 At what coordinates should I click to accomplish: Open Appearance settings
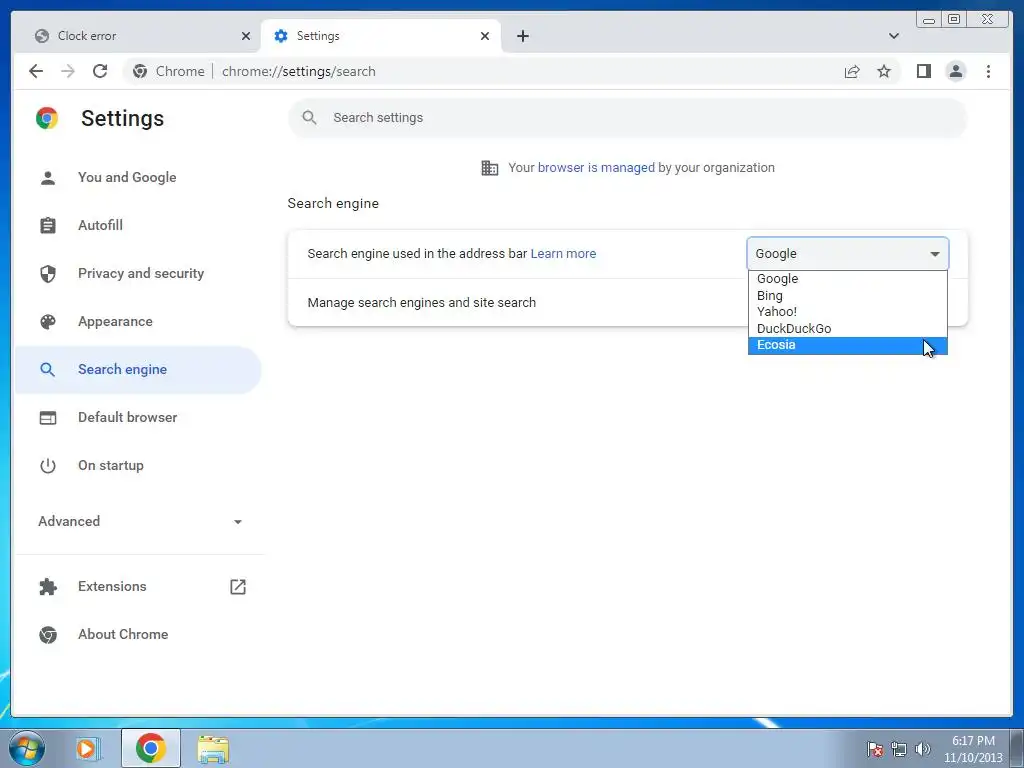coord(138,321)
